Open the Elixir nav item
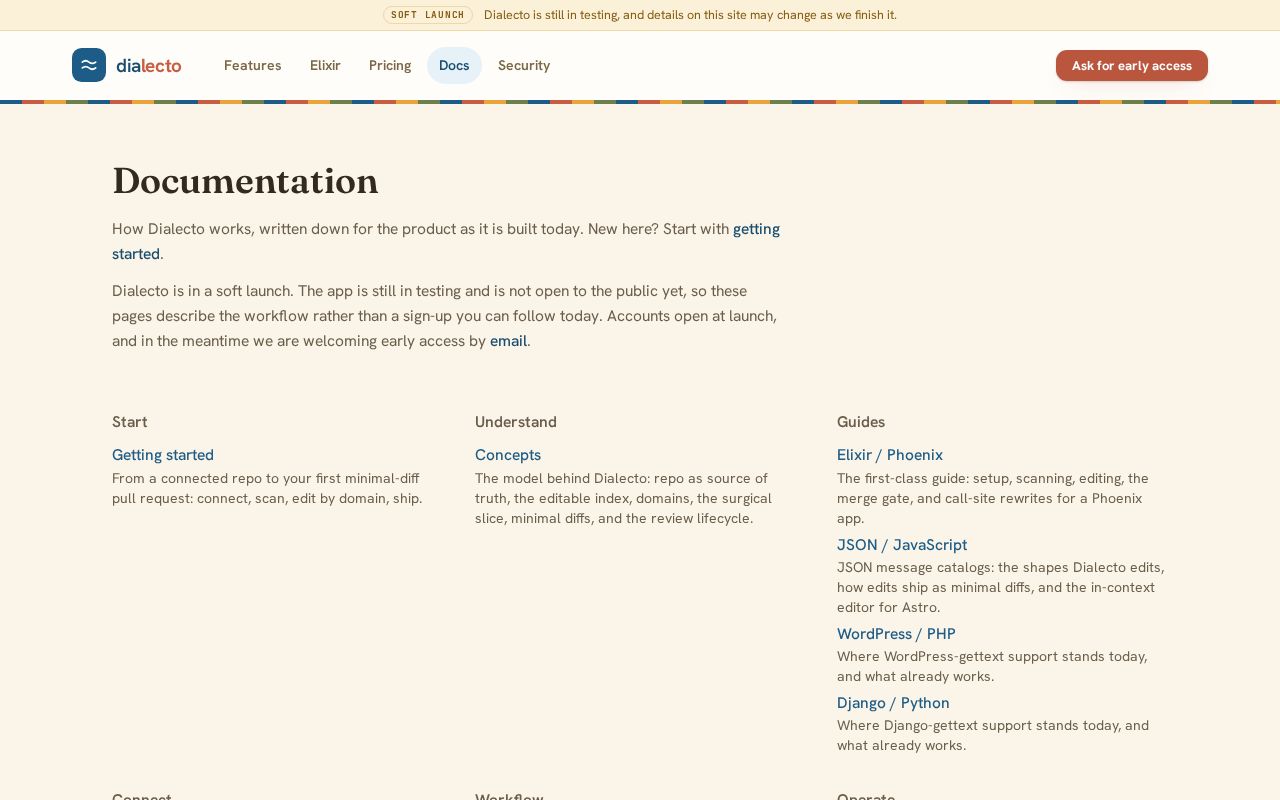Viewport: 1280px width, 800px height. point(325,65)
